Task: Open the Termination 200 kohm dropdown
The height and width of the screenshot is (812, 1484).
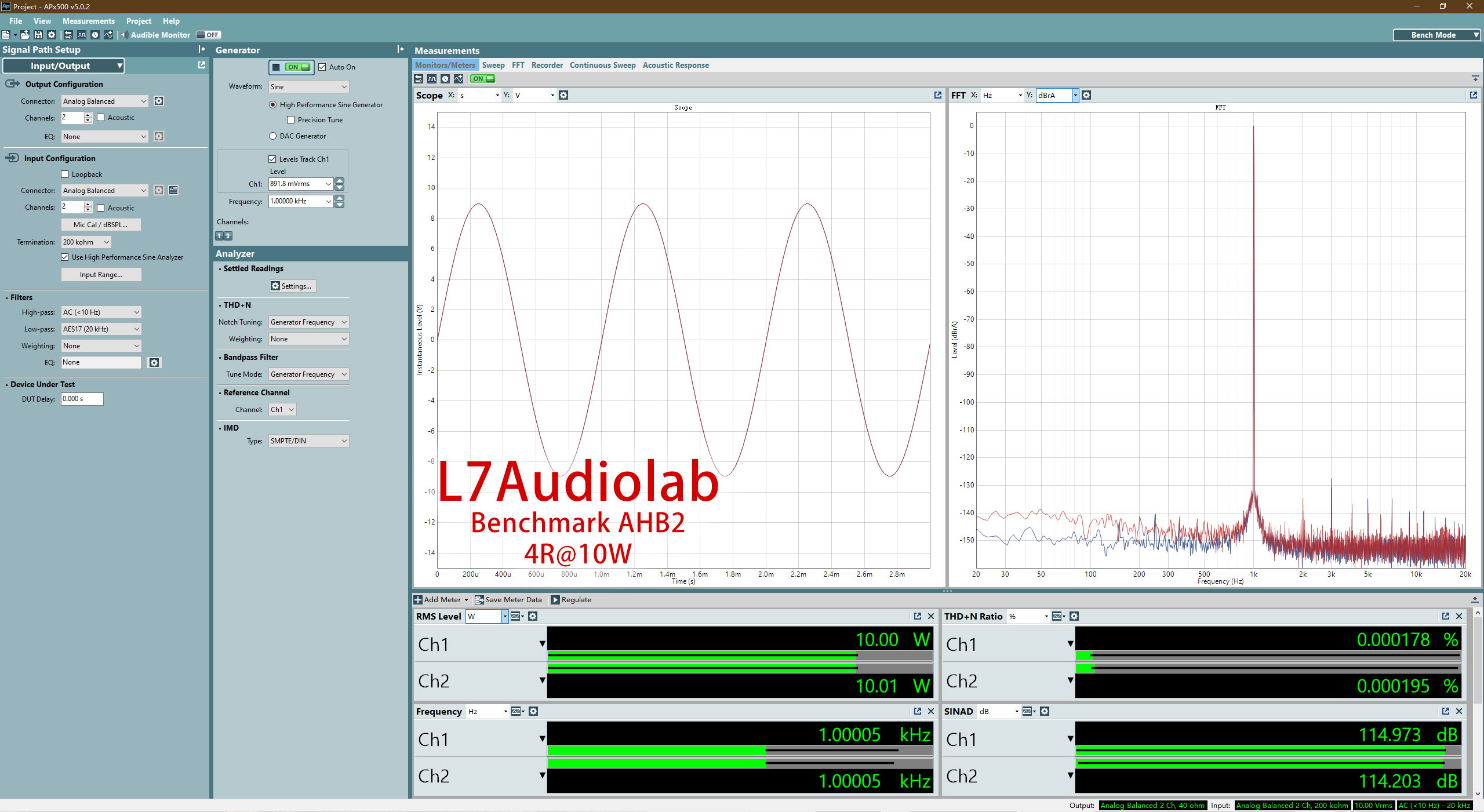Action: (86, 242)
